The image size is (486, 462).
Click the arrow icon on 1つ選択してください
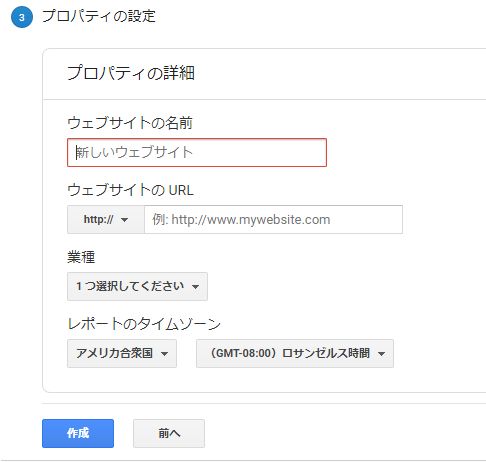196,287
